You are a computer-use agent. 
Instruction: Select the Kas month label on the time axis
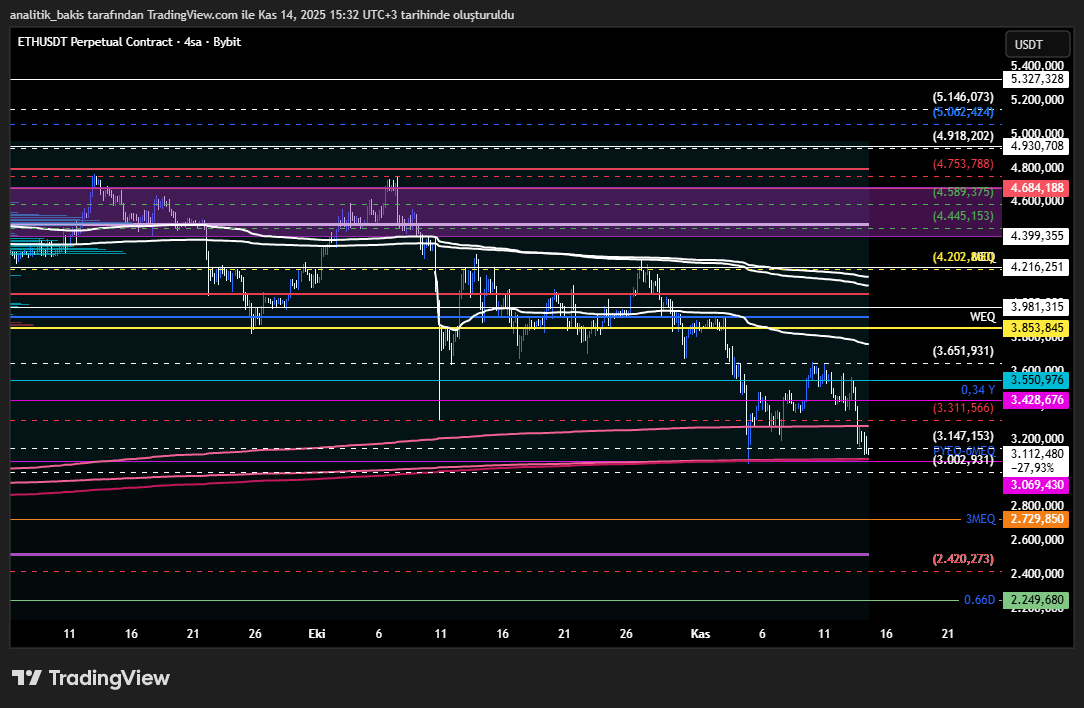tap(700, 633)
